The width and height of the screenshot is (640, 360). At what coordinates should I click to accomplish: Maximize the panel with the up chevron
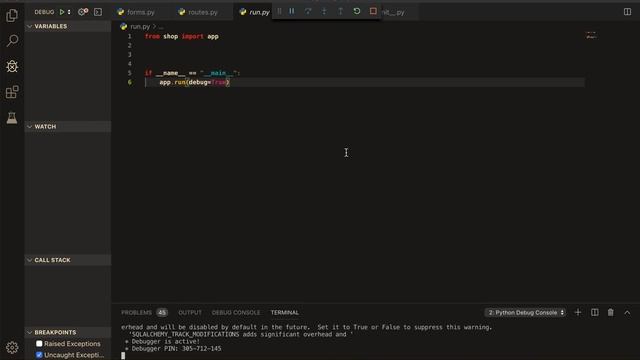(627, 313)
